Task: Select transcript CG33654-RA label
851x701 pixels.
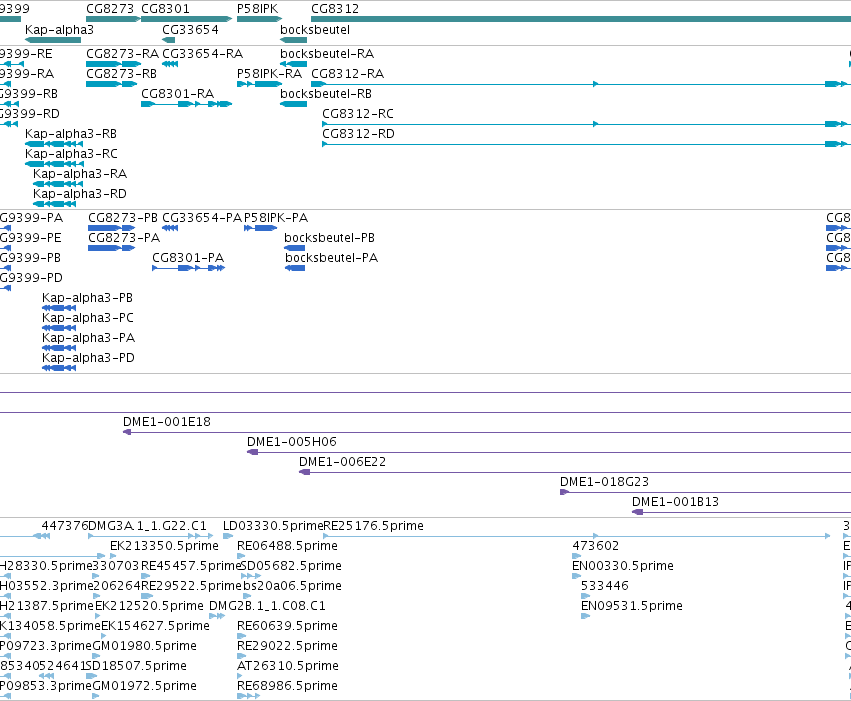Action: 202,54
